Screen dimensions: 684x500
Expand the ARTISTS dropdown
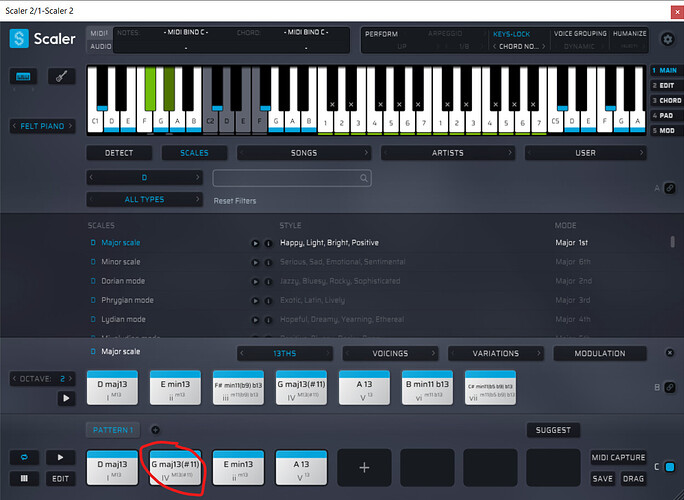pos(448,153)
